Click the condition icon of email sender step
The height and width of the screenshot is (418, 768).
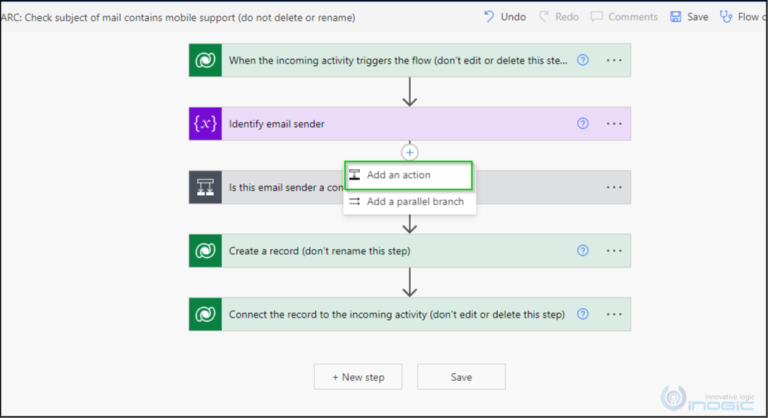click(205, 187)
